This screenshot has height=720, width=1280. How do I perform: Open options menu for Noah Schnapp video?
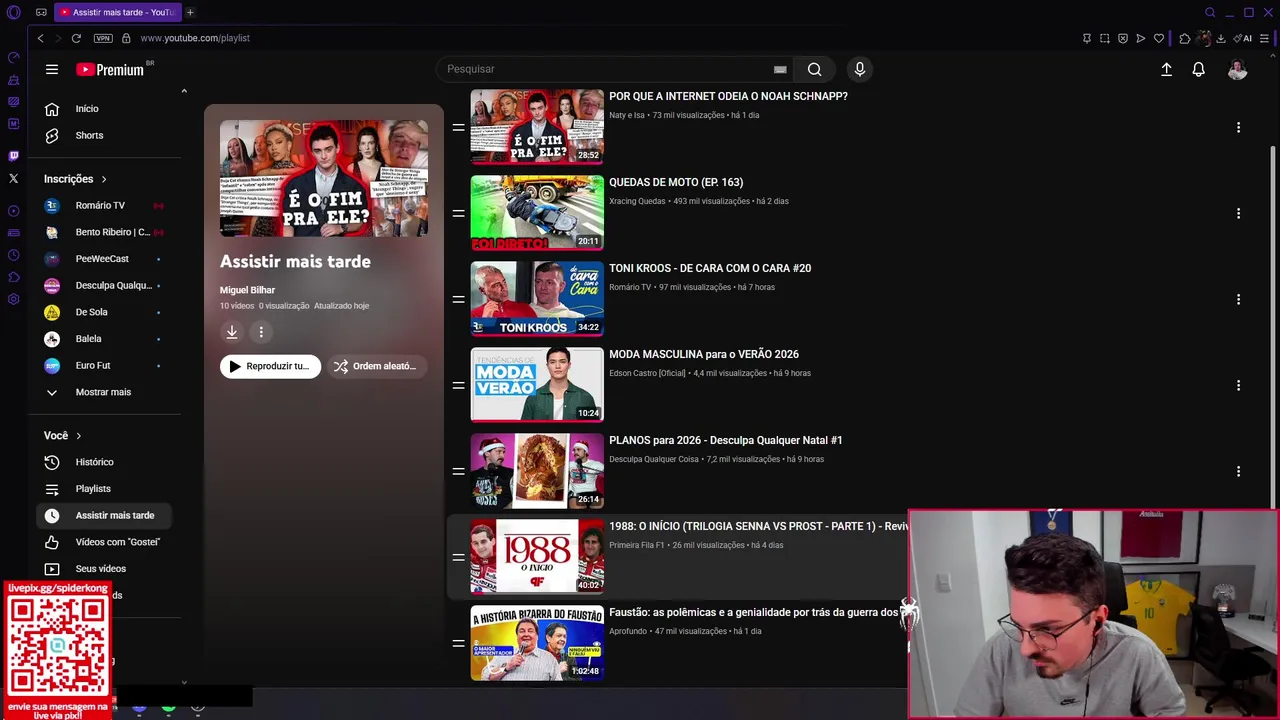(1238, 127)
